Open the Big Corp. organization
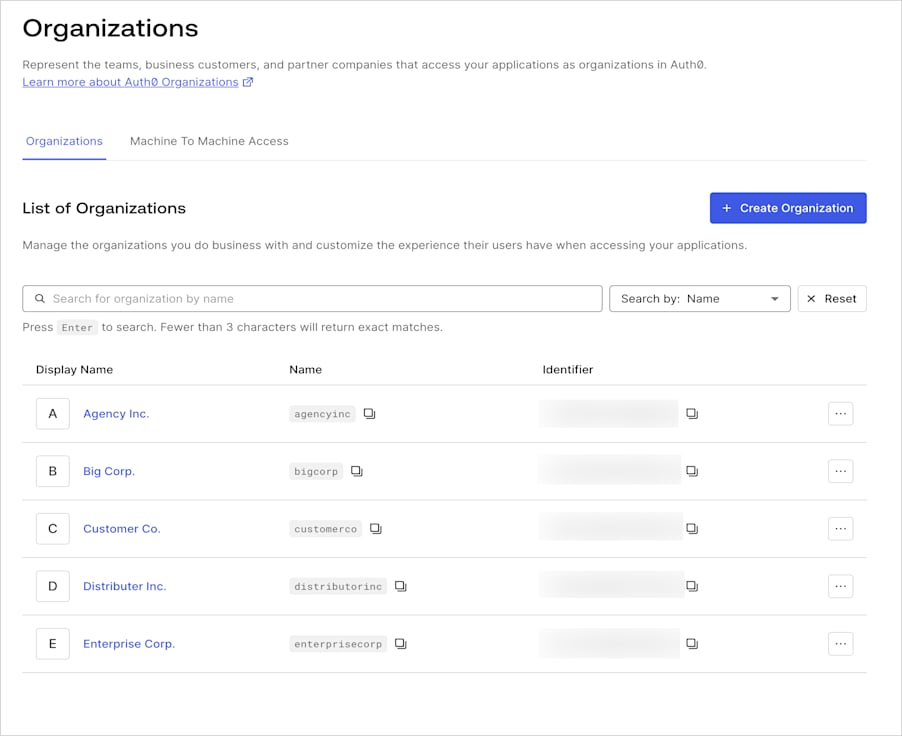Image resolution: width=902 pixels, height=736 pixels. coord(109,471)
